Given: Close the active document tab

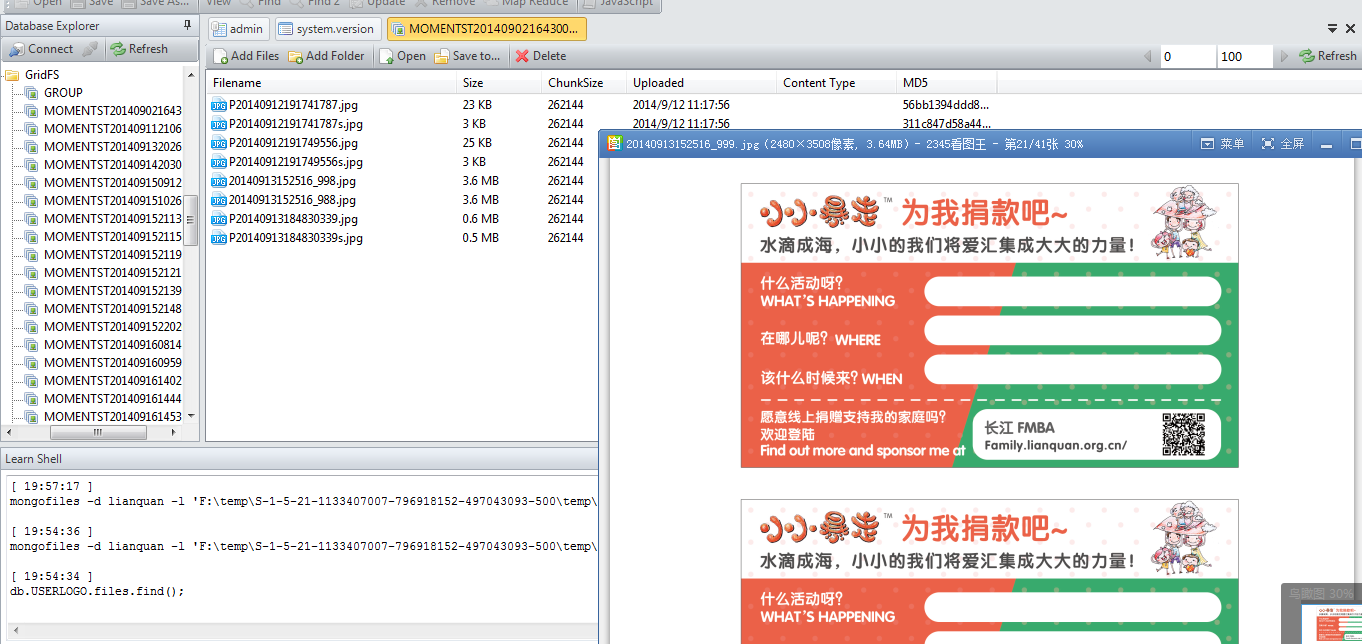Looking at the screenshot, I should click(1352, 29).
